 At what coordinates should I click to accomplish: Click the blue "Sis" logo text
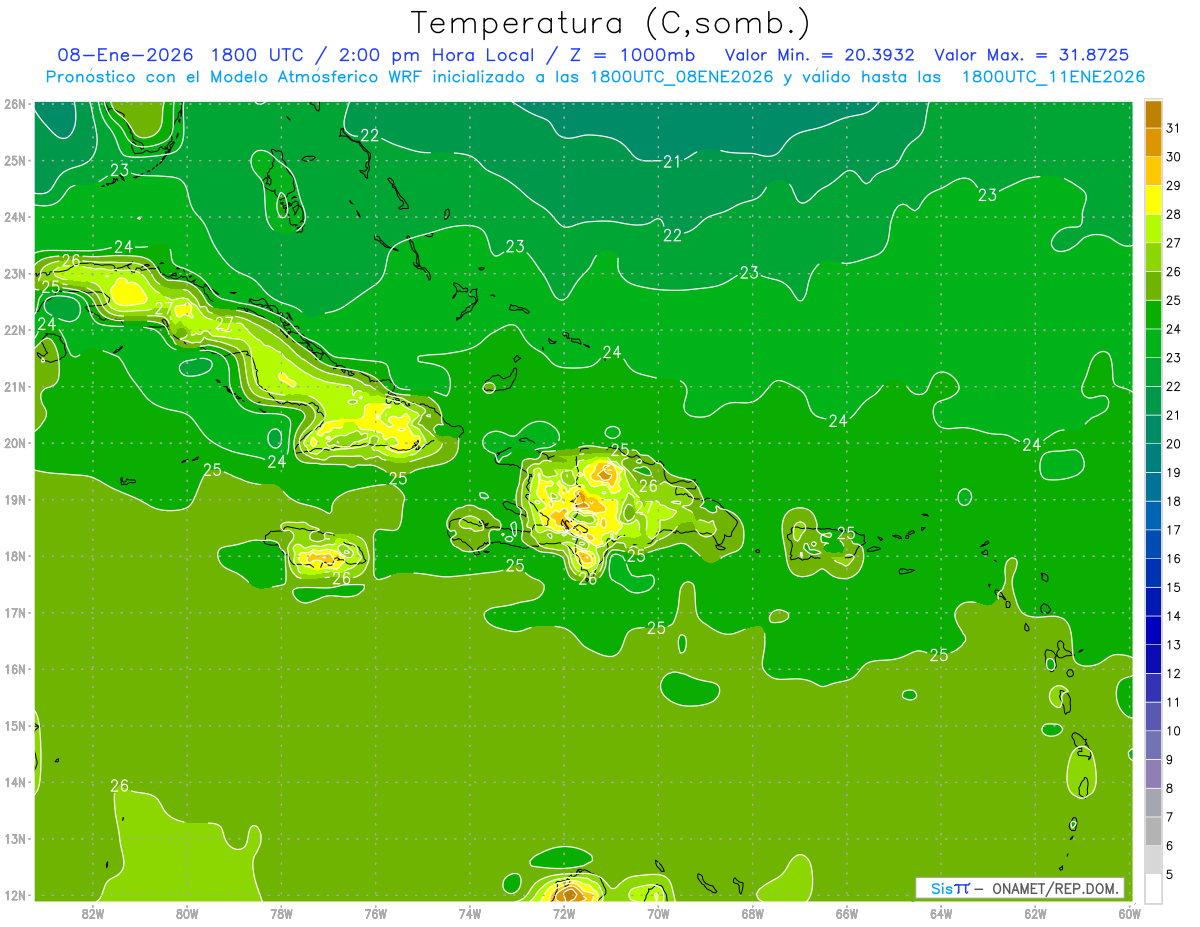[940, 888]
